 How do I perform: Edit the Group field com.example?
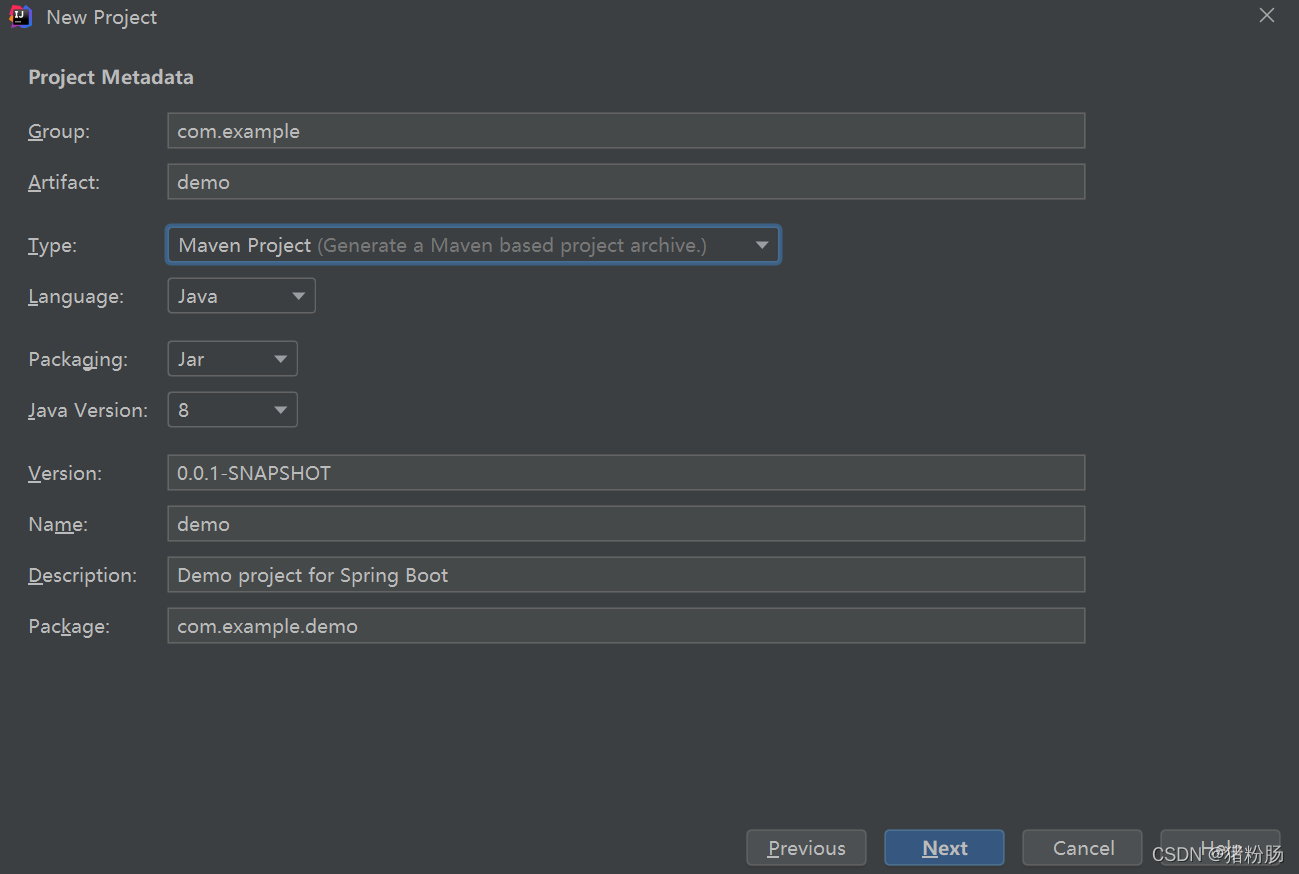click(x=626, y=131)
